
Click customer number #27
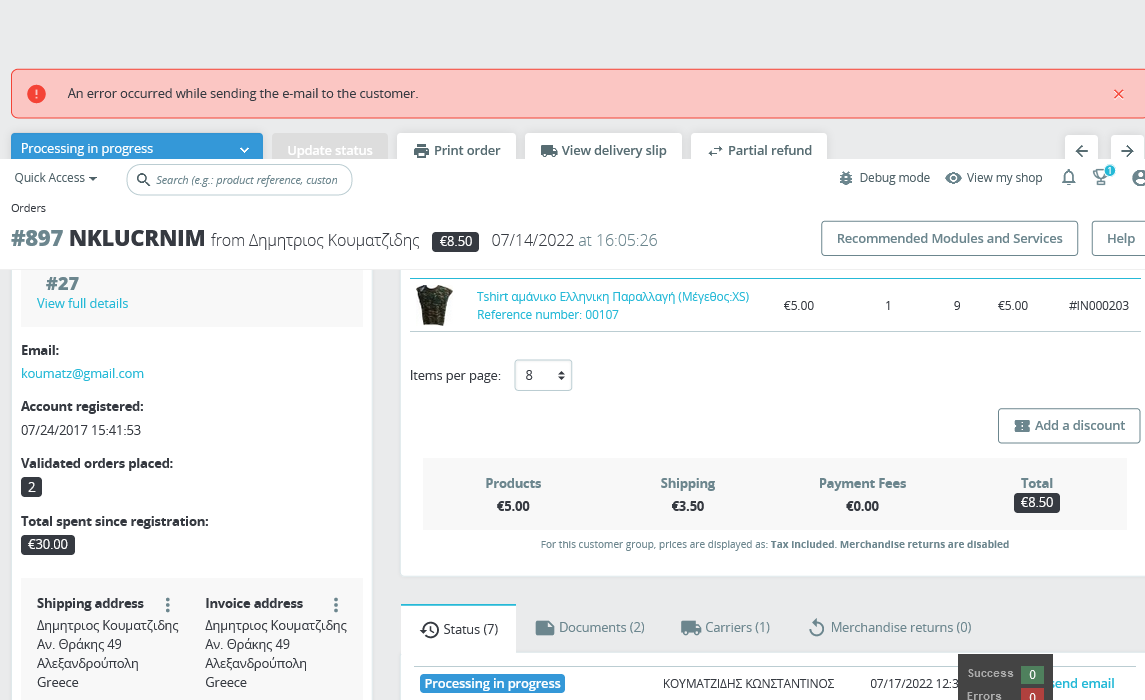point(62,283)
